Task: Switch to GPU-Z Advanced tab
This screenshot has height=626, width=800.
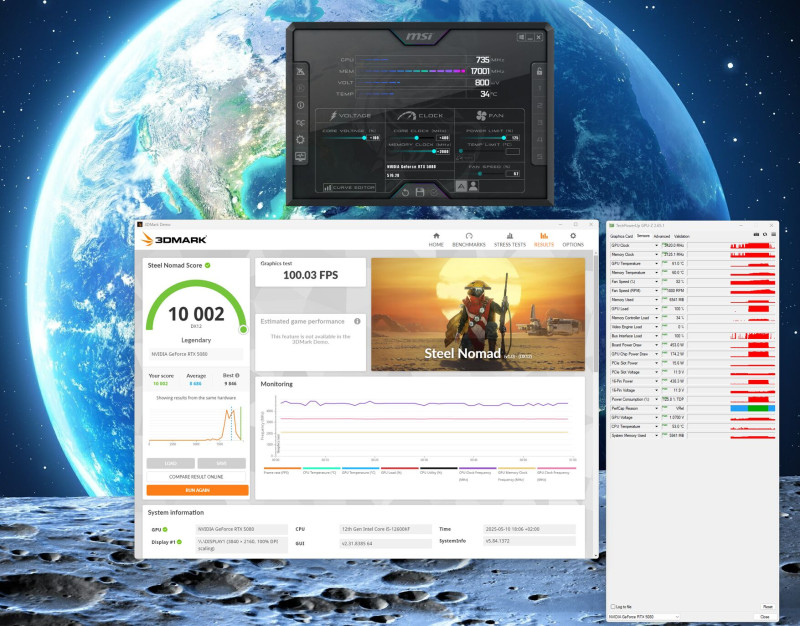Action: click(x=662, y=236)
